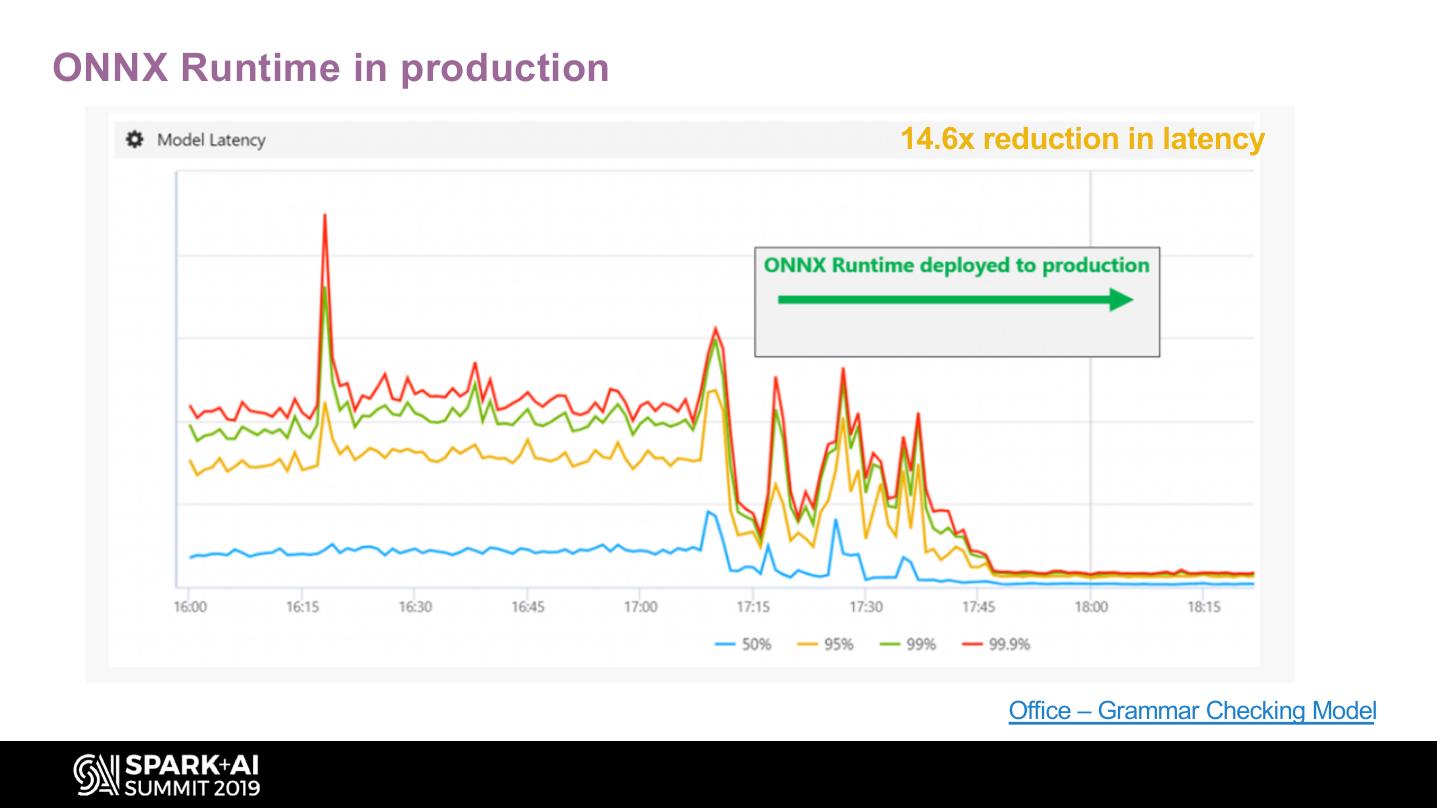The width and height of the screenshot is (1440, 811).
Task: Click the gear icon beside Model Latency
Action: [133, 140]
